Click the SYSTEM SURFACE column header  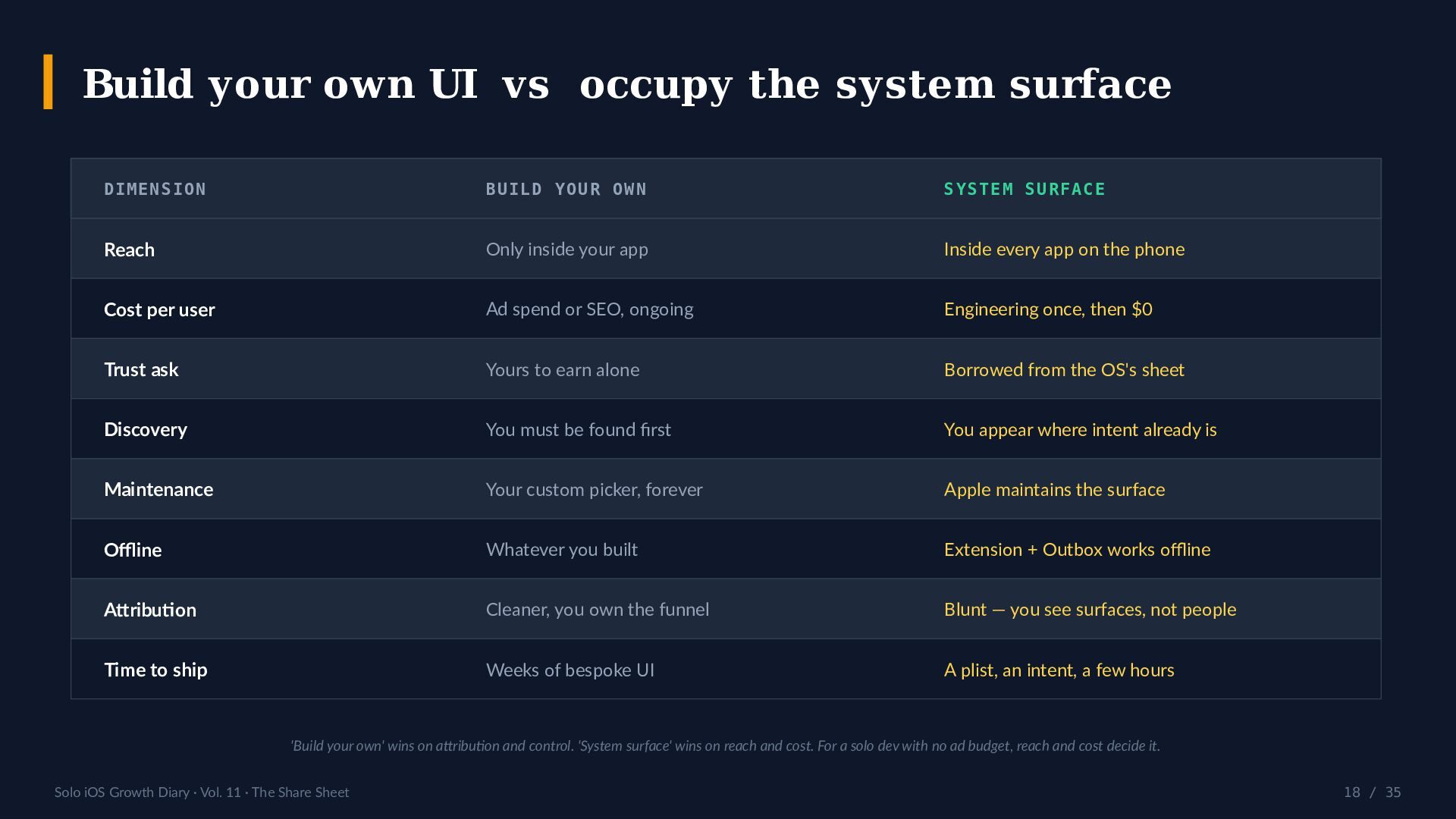coord(1025,189)
